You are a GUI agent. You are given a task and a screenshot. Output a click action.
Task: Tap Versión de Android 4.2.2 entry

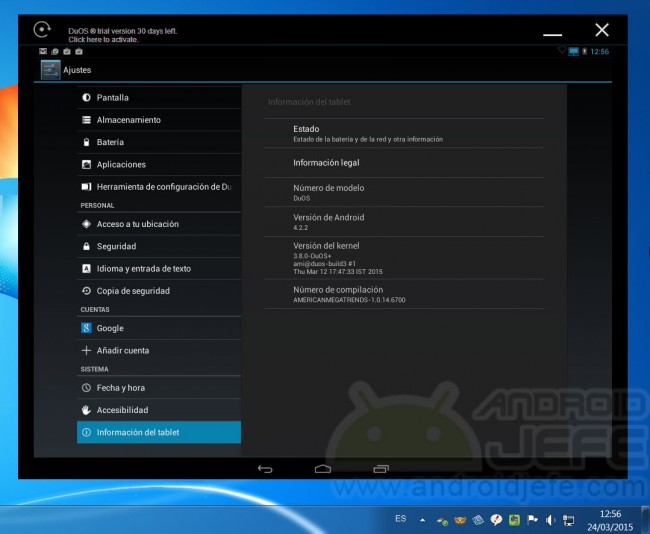tap(404, 222)
